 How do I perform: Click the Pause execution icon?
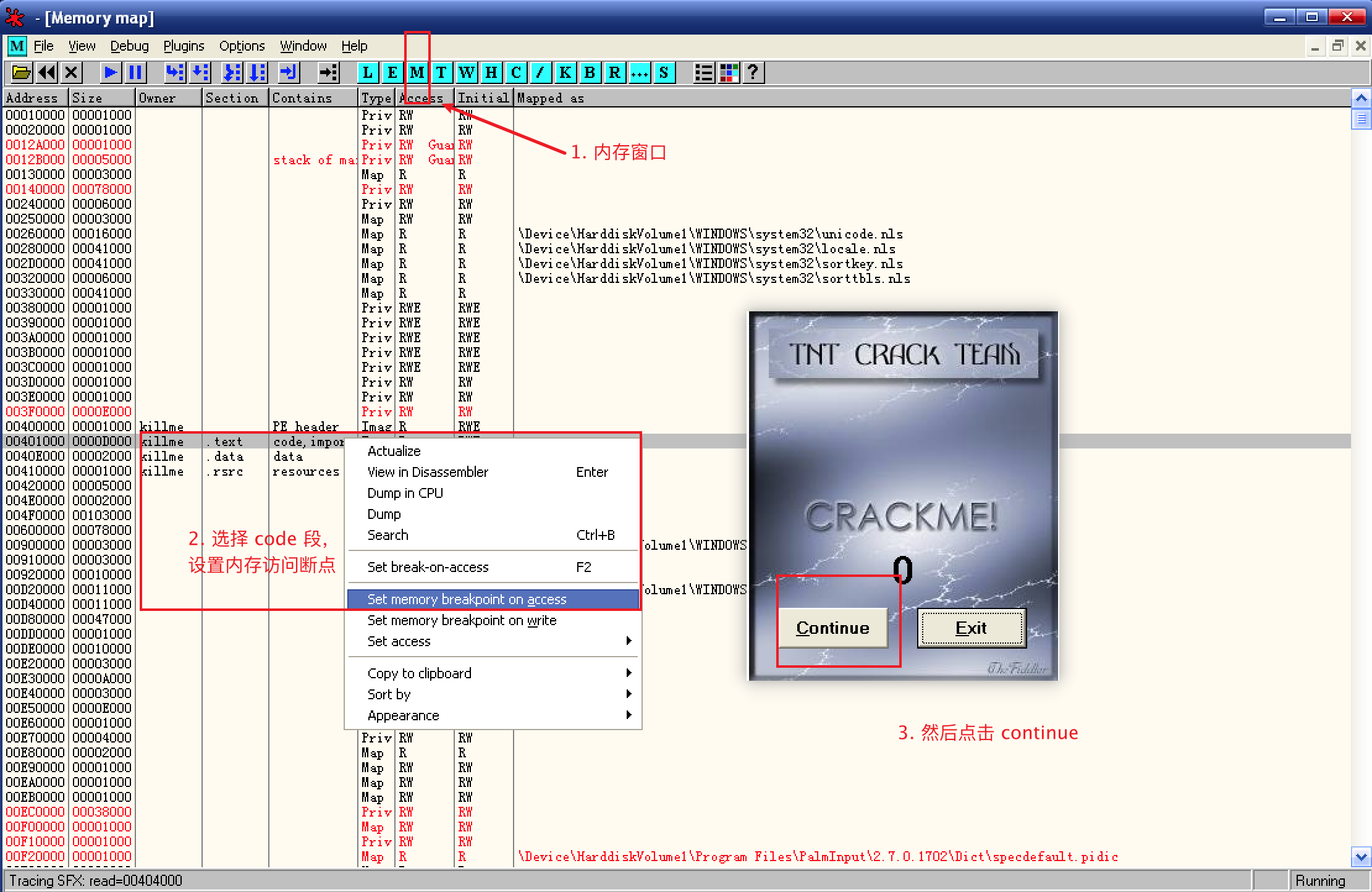coord(135,73)
